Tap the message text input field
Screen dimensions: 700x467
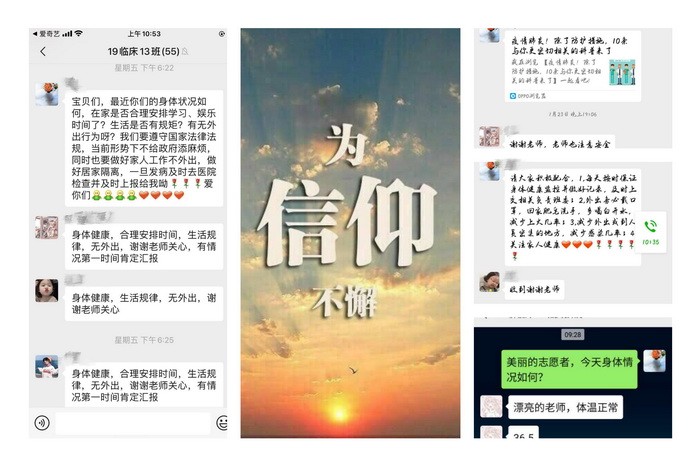[x=132, y=423]
